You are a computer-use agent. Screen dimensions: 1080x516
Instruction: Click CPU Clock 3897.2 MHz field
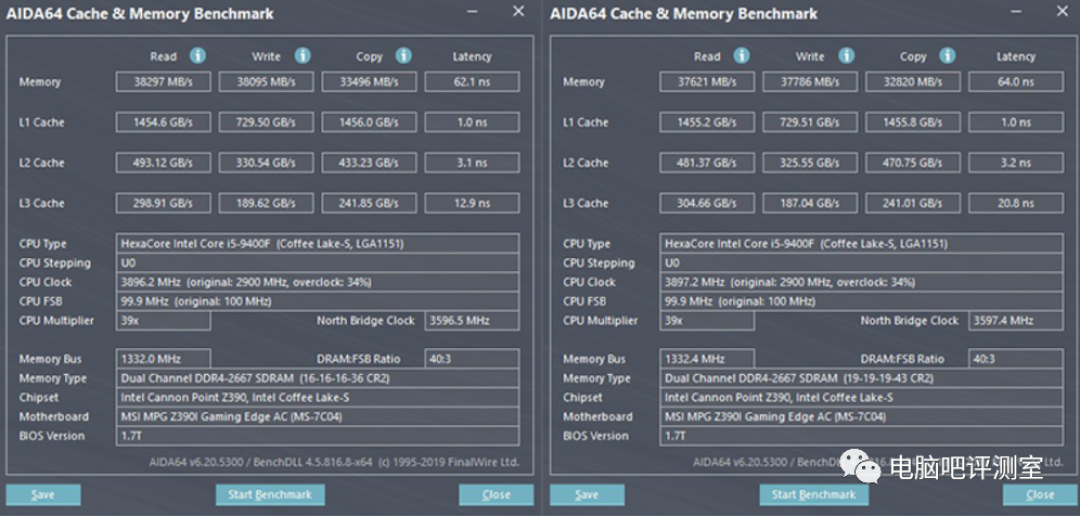[x=862, y=282]
